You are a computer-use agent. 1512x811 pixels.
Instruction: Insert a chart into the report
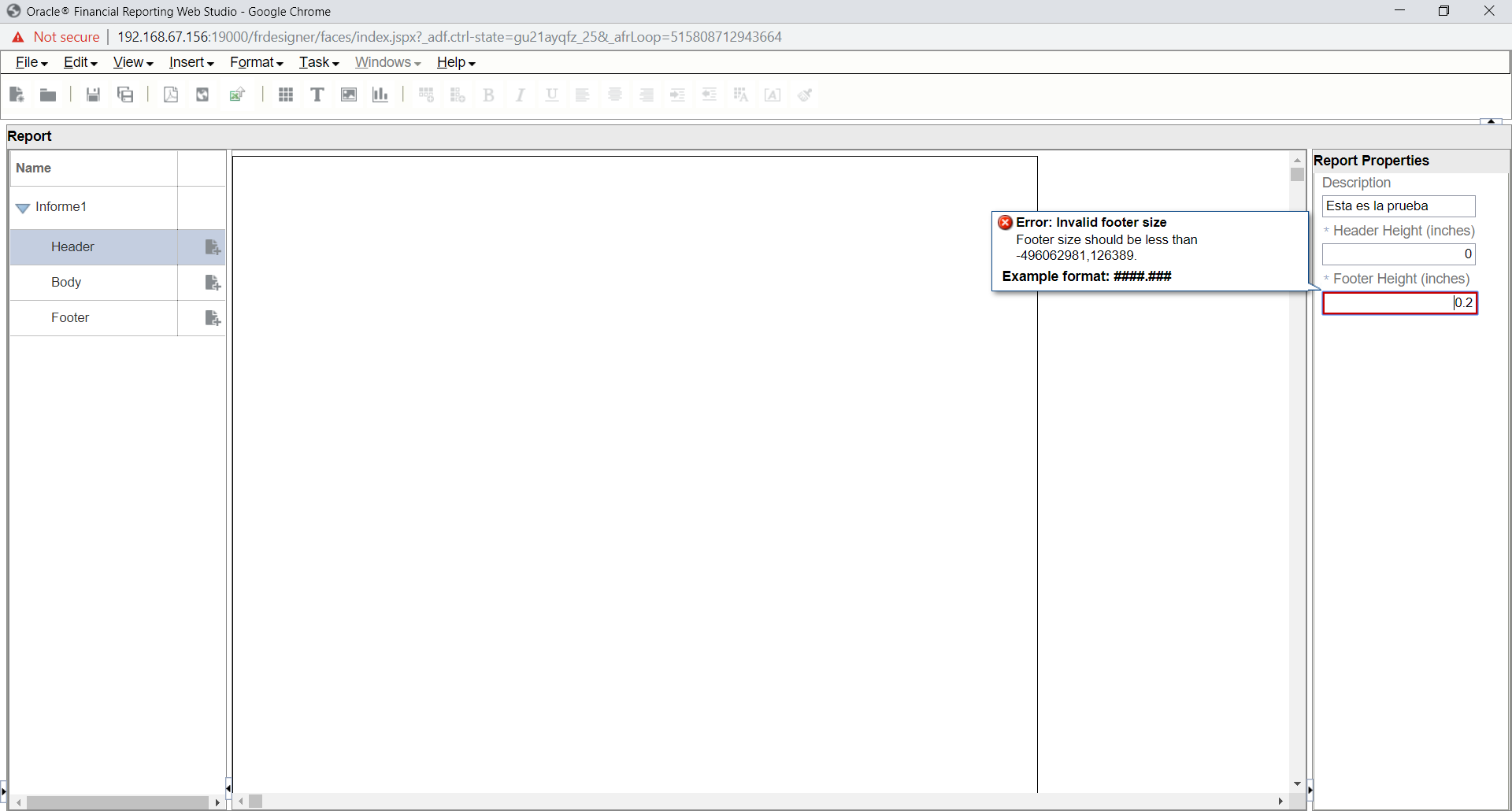380,94
